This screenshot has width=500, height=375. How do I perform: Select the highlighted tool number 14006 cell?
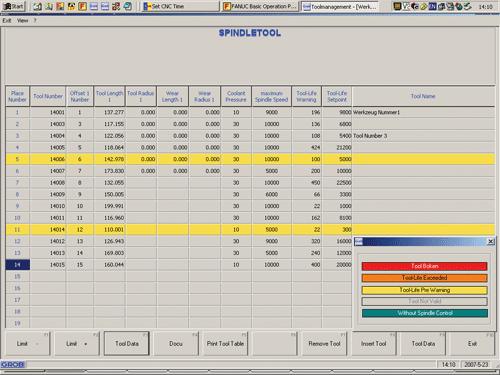click(x=48, y=159)
